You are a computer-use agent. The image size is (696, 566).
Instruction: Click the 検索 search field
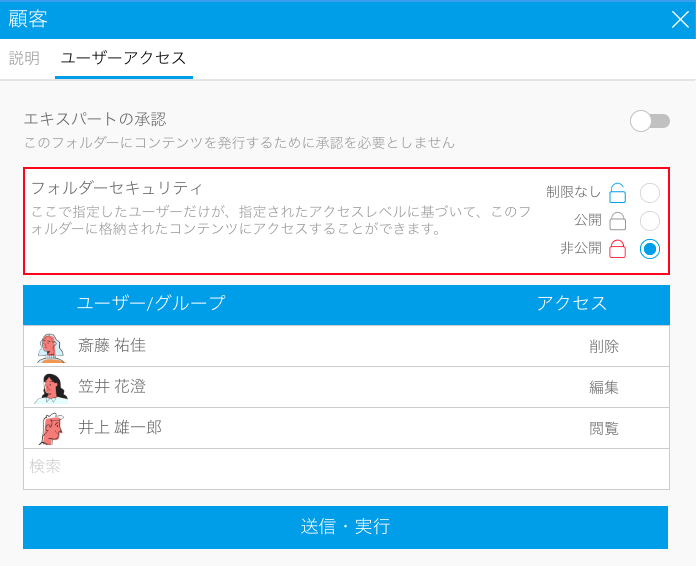pyautogui.click(x=346, y=469)
